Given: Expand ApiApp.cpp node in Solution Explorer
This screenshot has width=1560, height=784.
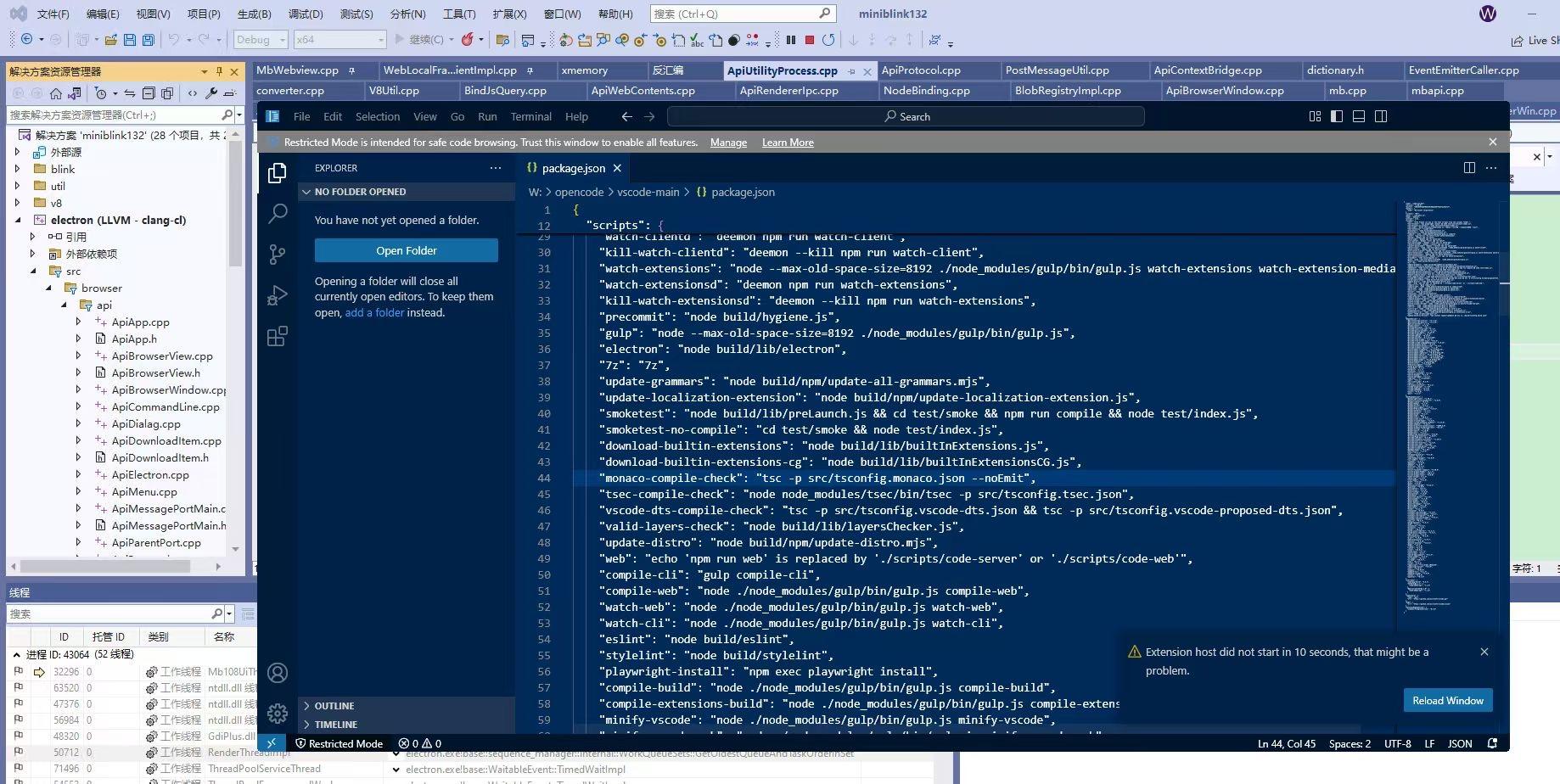Looking at the screenshot, I should [79, 322].
